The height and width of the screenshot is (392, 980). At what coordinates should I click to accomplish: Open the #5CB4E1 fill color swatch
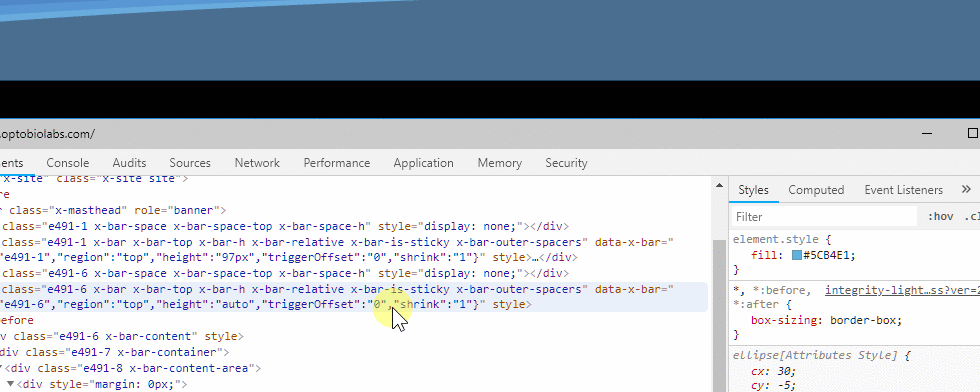pos(796,255)
